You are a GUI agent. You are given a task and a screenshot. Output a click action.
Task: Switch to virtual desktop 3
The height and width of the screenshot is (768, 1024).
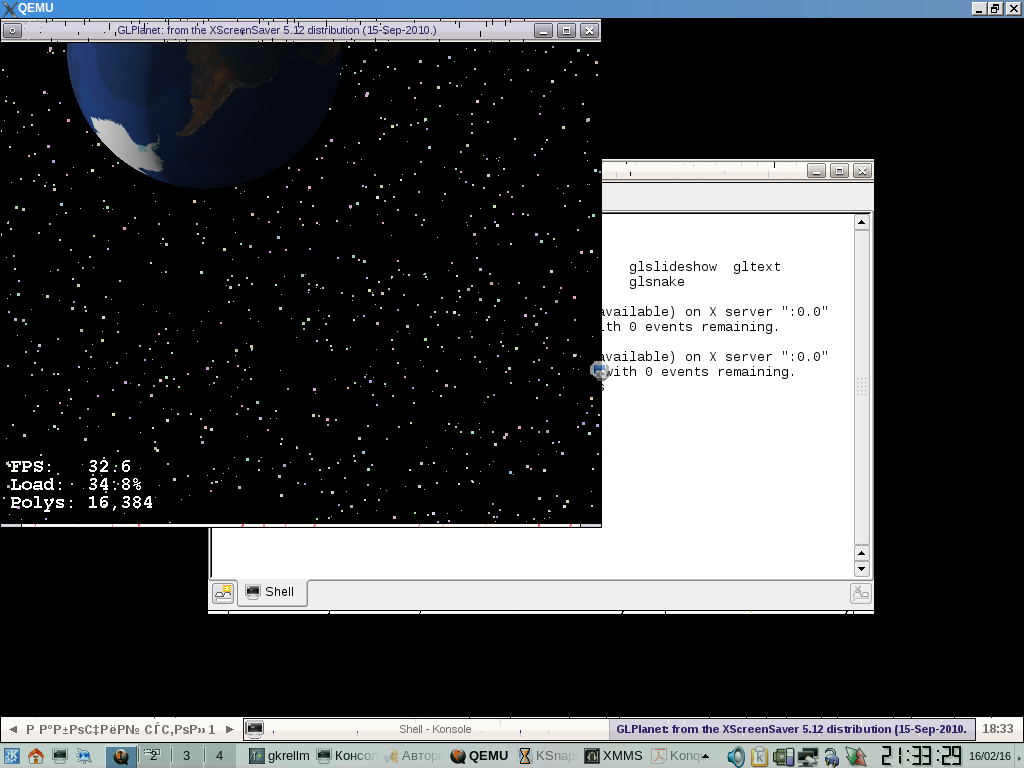coord(186,756)
